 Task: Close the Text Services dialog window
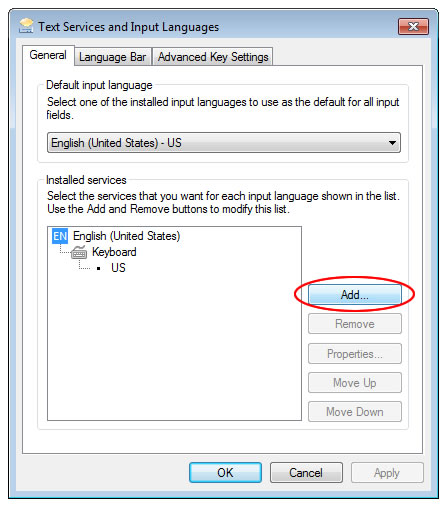tap(413, 27)
